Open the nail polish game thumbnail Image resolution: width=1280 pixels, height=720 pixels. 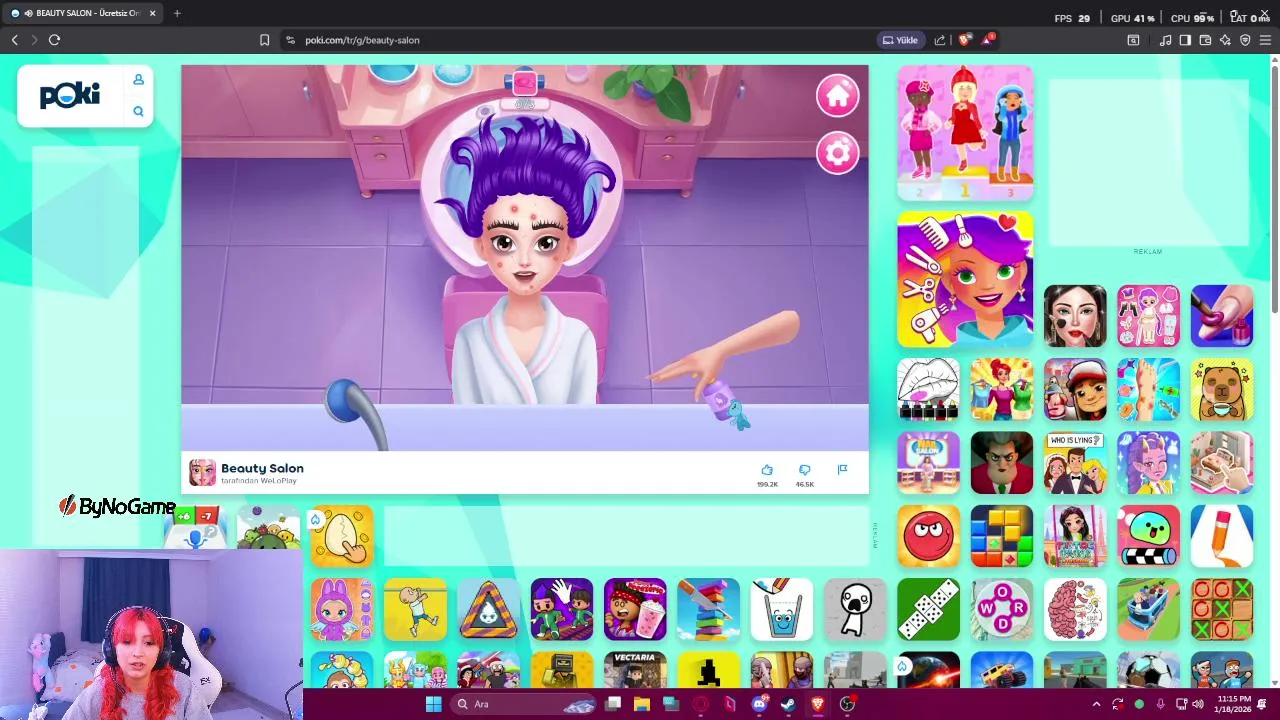(1221, 316)
